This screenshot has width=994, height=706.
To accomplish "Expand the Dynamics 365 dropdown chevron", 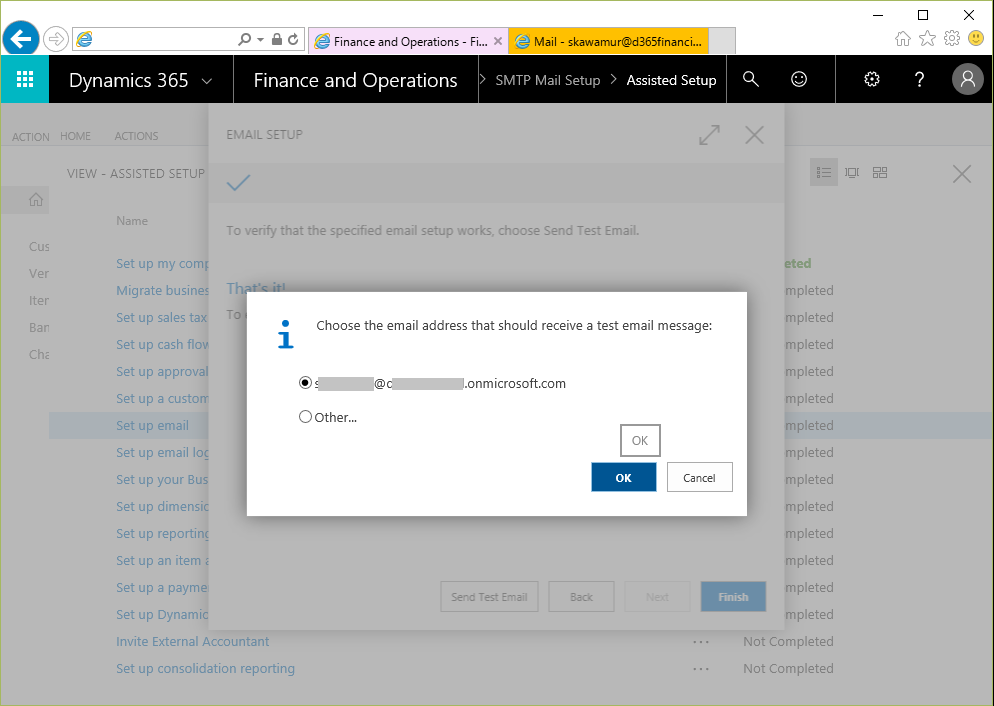I will point(207,81).
